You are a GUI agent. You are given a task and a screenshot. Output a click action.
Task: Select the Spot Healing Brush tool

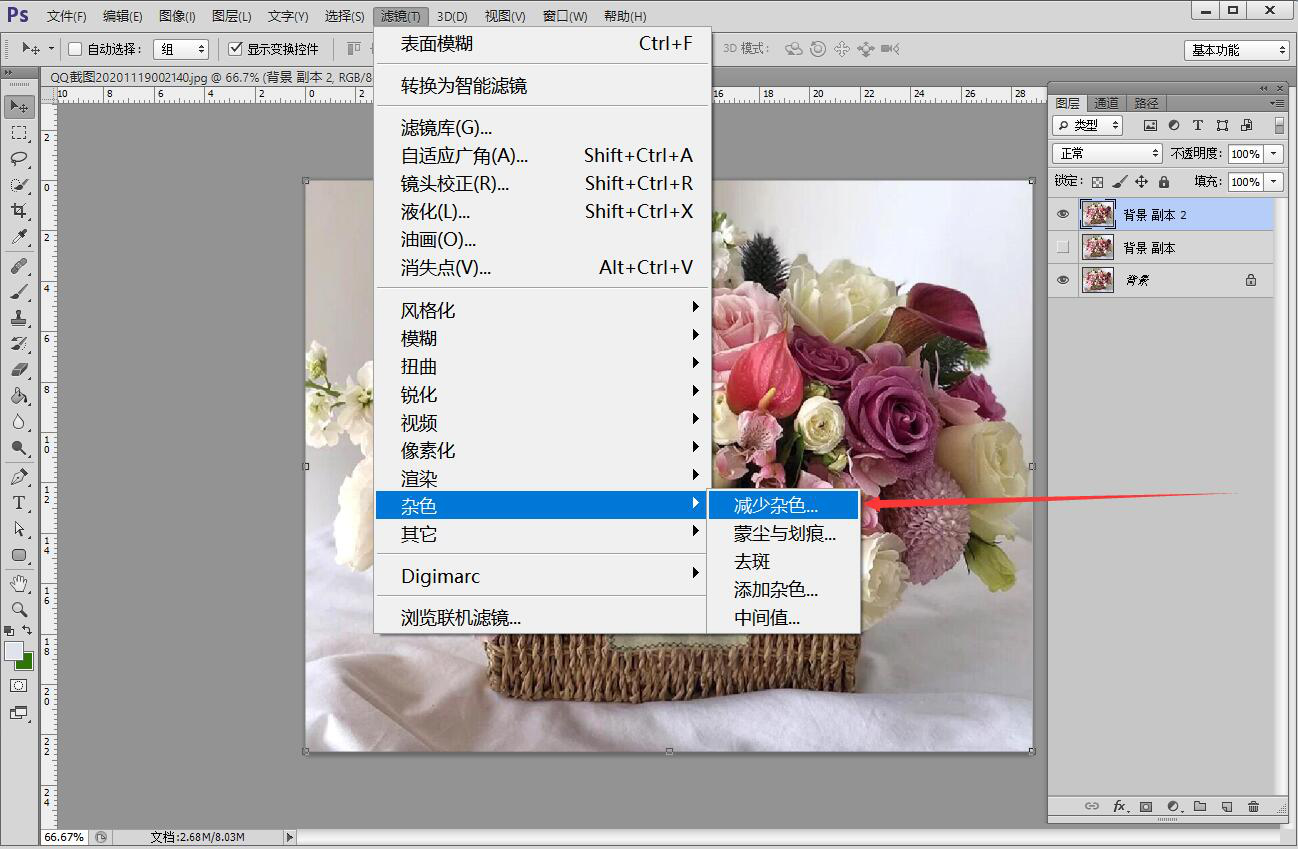click(x=19, y=266)
